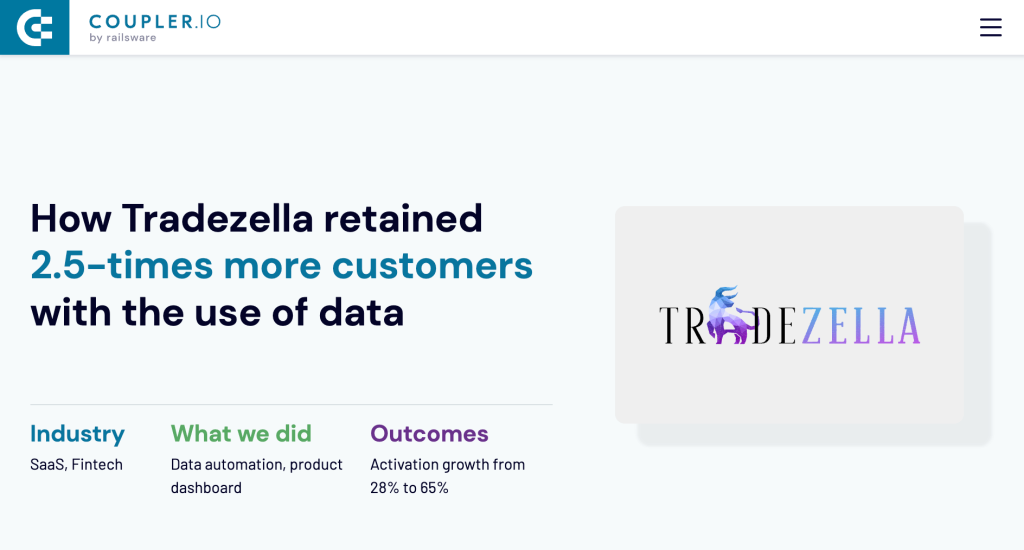Click the "by railsware" tagline

(x=123, y=38)
